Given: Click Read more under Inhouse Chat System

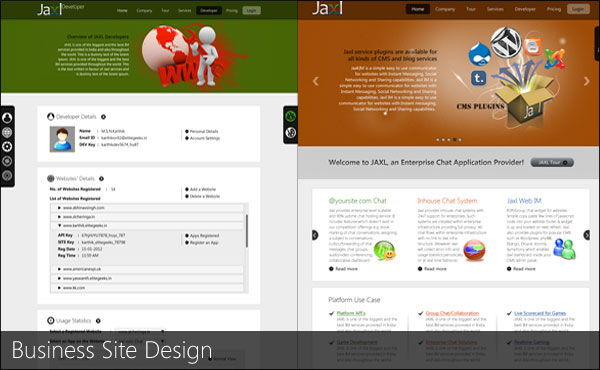Looking at the screenshot, I should pyautogui.click(x=432, y=269).
